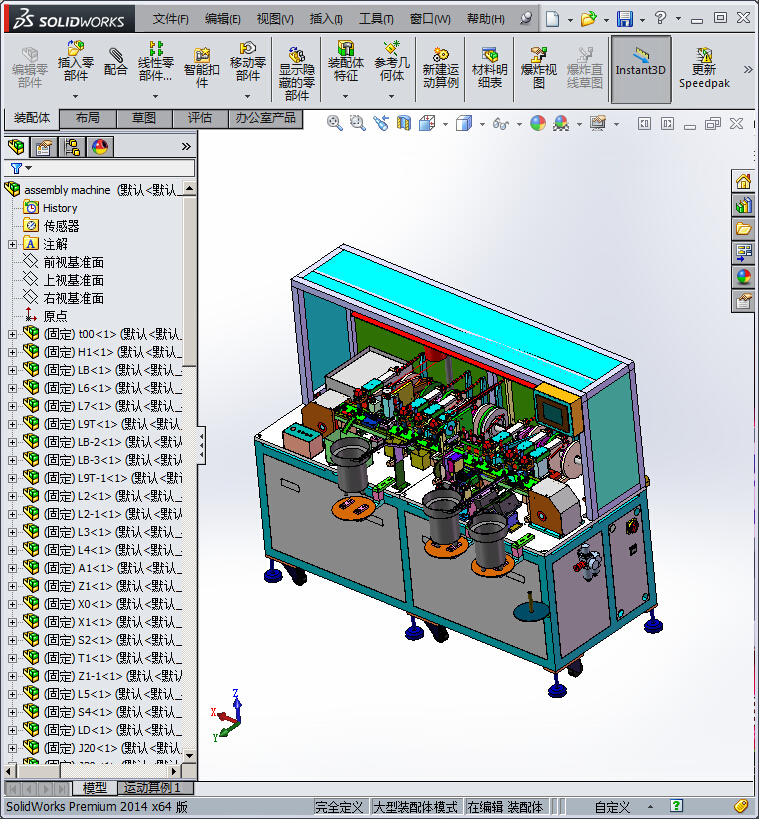The width and height of the screenshot is (759, 819).
Task: Switch to the 办公室产品 tab
Action: (265, 118)
